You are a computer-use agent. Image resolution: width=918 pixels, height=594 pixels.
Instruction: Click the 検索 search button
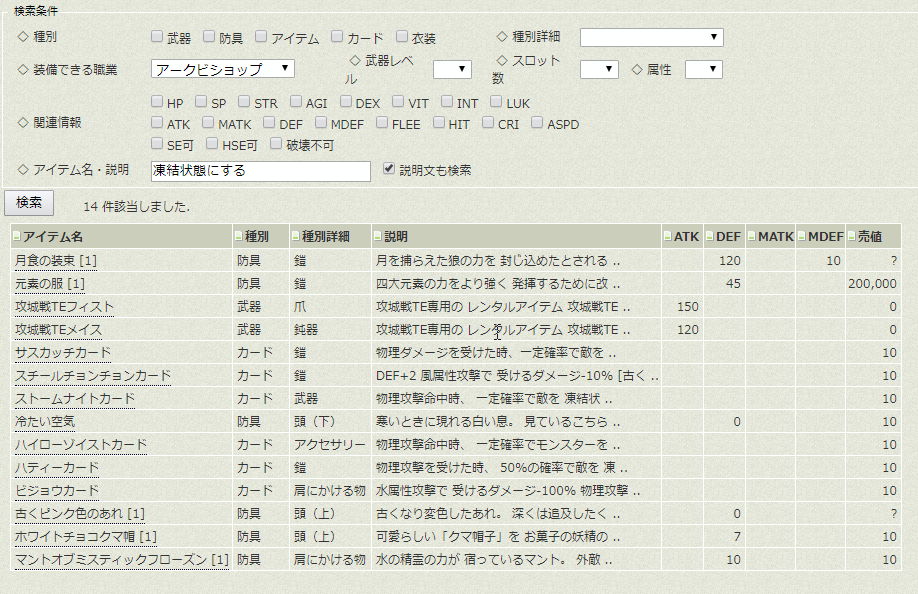point(29,202)
